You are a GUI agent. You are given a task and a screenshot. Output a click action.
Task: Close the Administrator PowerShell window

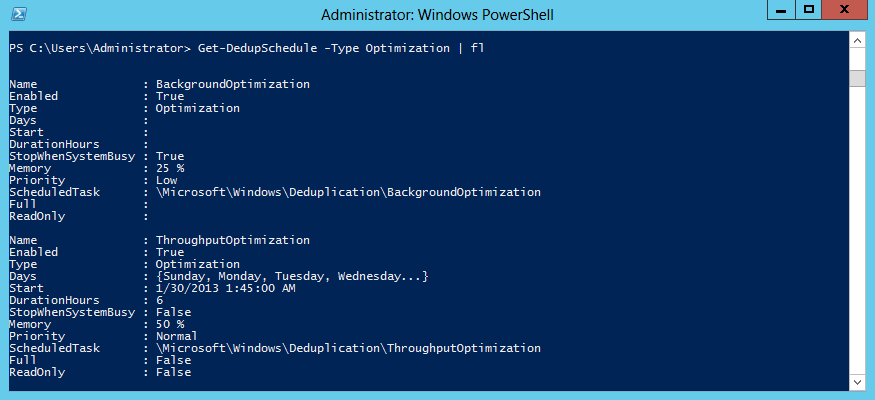pos(844,11)
